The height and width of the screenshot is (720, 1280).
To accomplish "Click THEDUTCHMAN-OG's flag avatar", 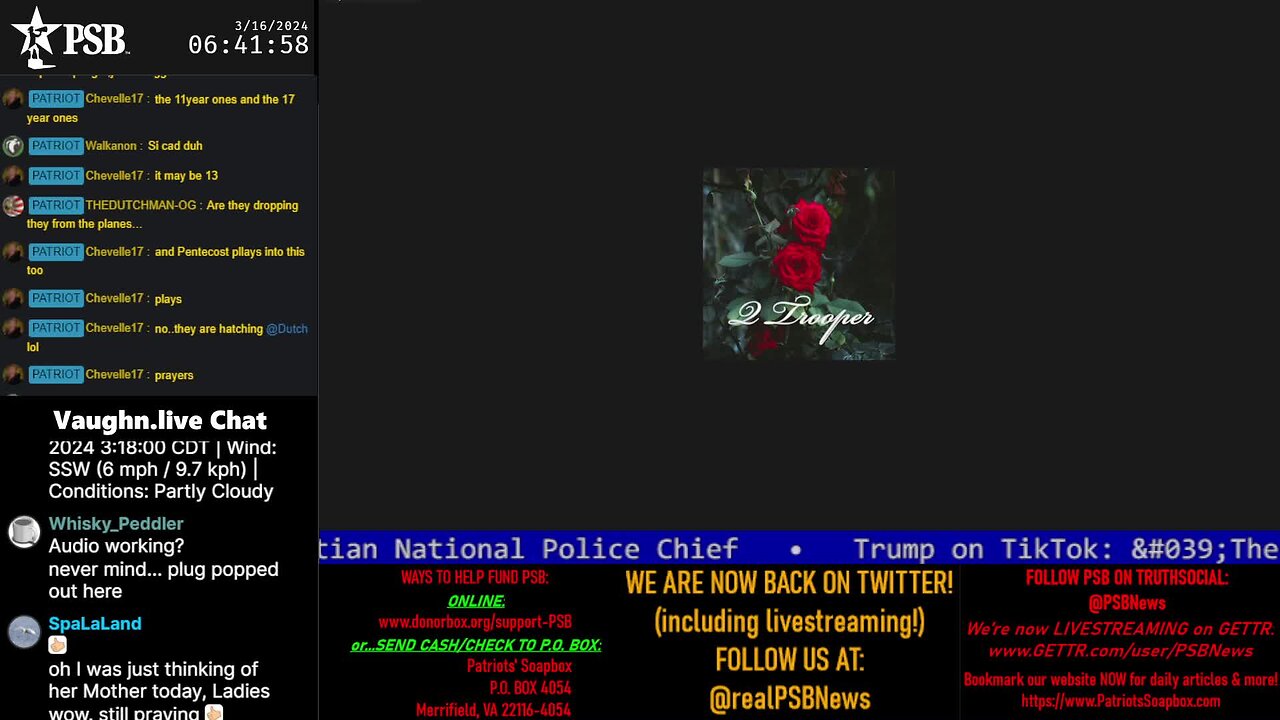I will click(13, 206).
